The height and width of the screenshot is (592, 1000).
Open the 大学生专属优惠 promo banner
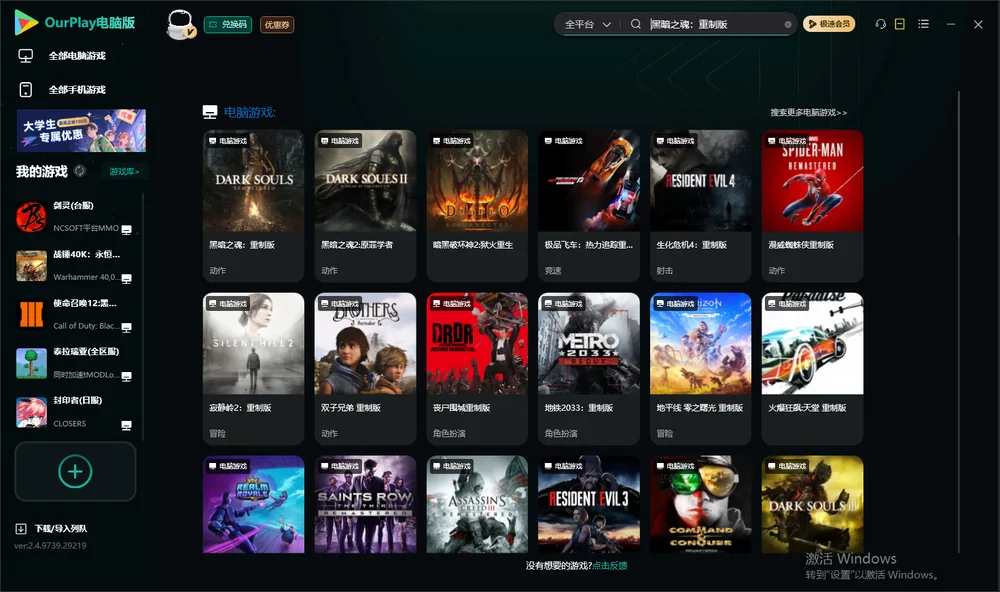pyautogui.click(x=82, y=131)
